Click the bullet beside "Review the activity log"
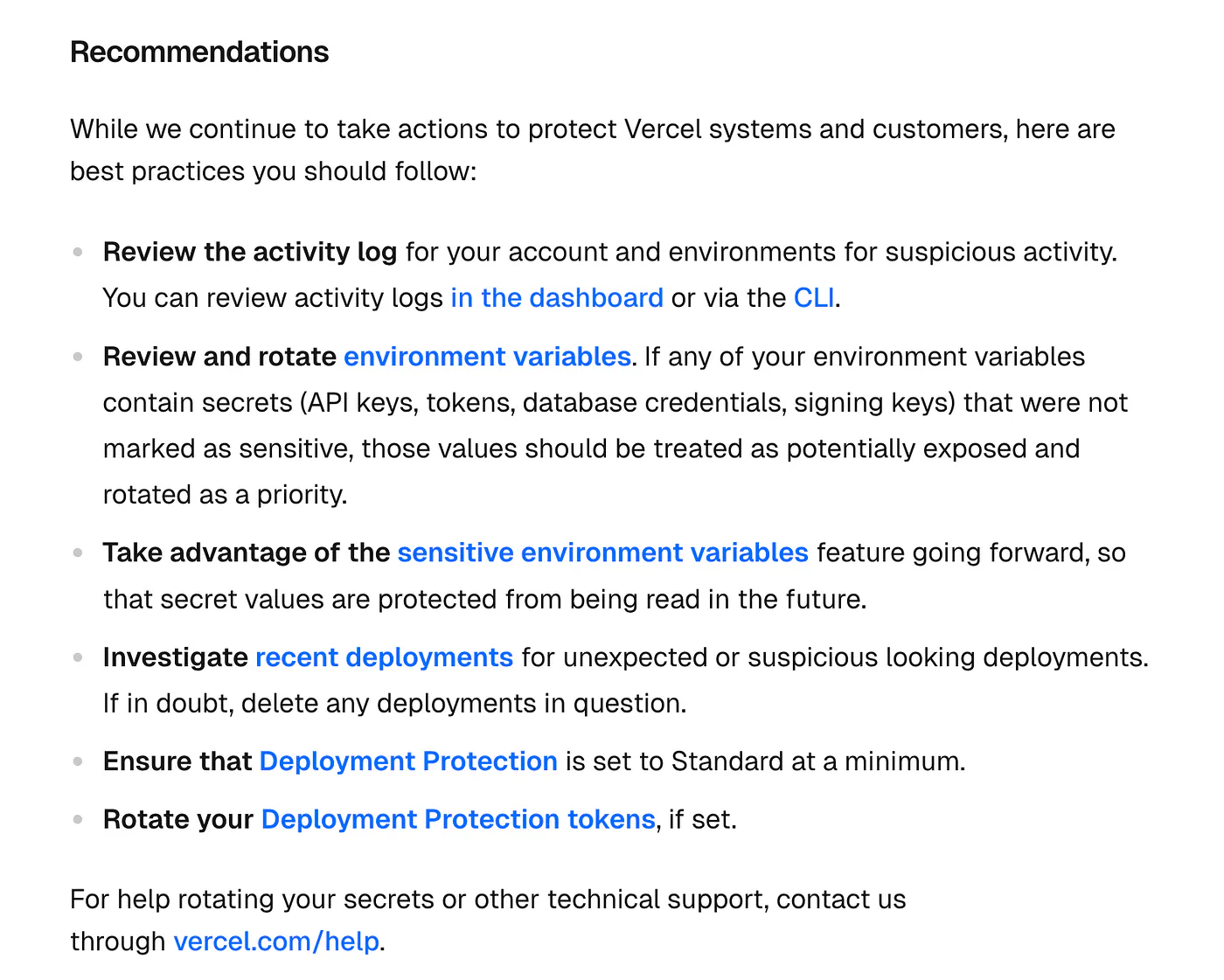Image resolution: width=1224 pixels, height=980 pixels. (x=78, y=252)
